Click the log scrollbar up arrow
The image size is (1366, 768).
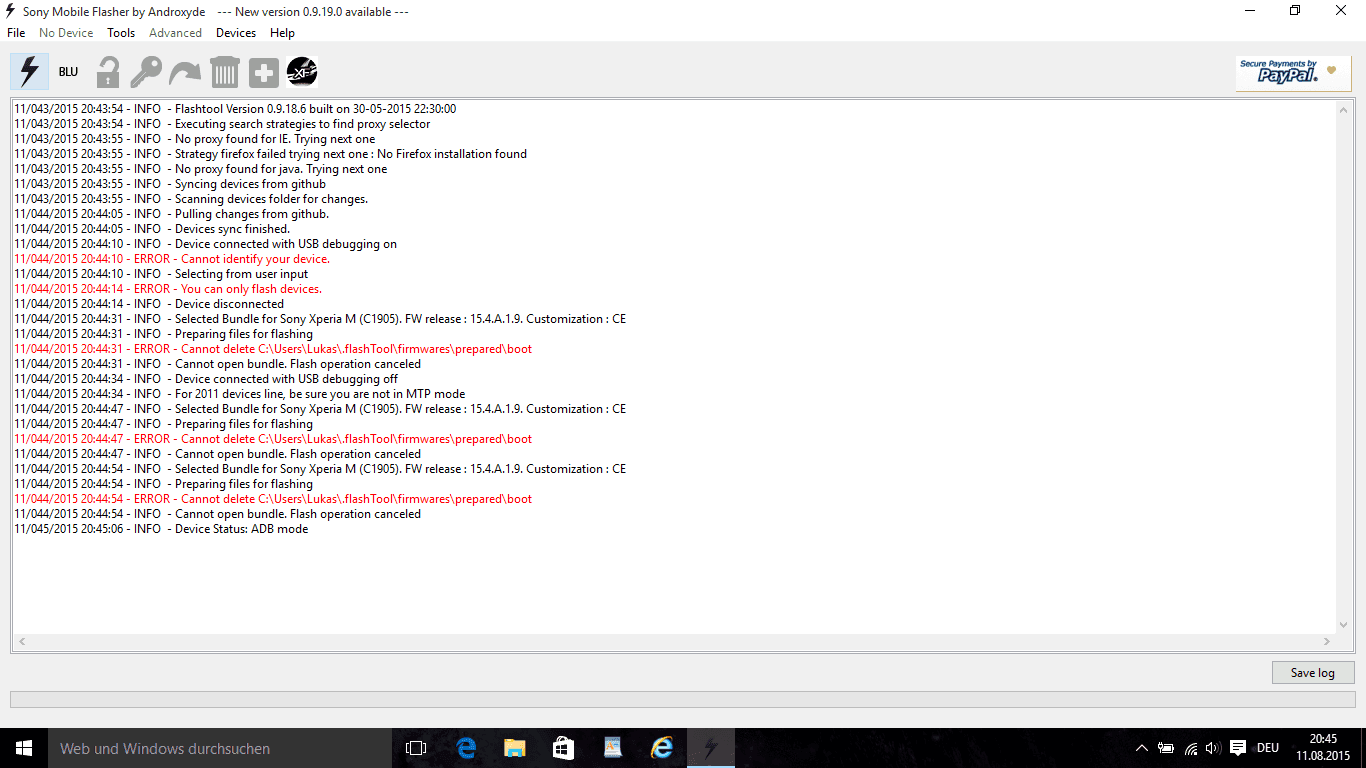click(x=1343, y=110)
